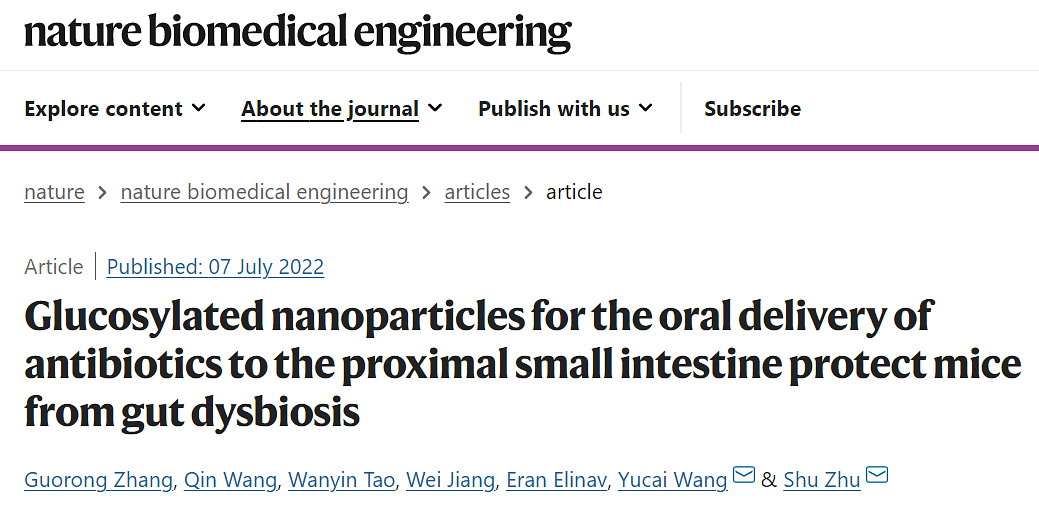This screenshot has width=1039, height=511.
Task: Expand the Publish with us chevron
Action: [645, 108]
